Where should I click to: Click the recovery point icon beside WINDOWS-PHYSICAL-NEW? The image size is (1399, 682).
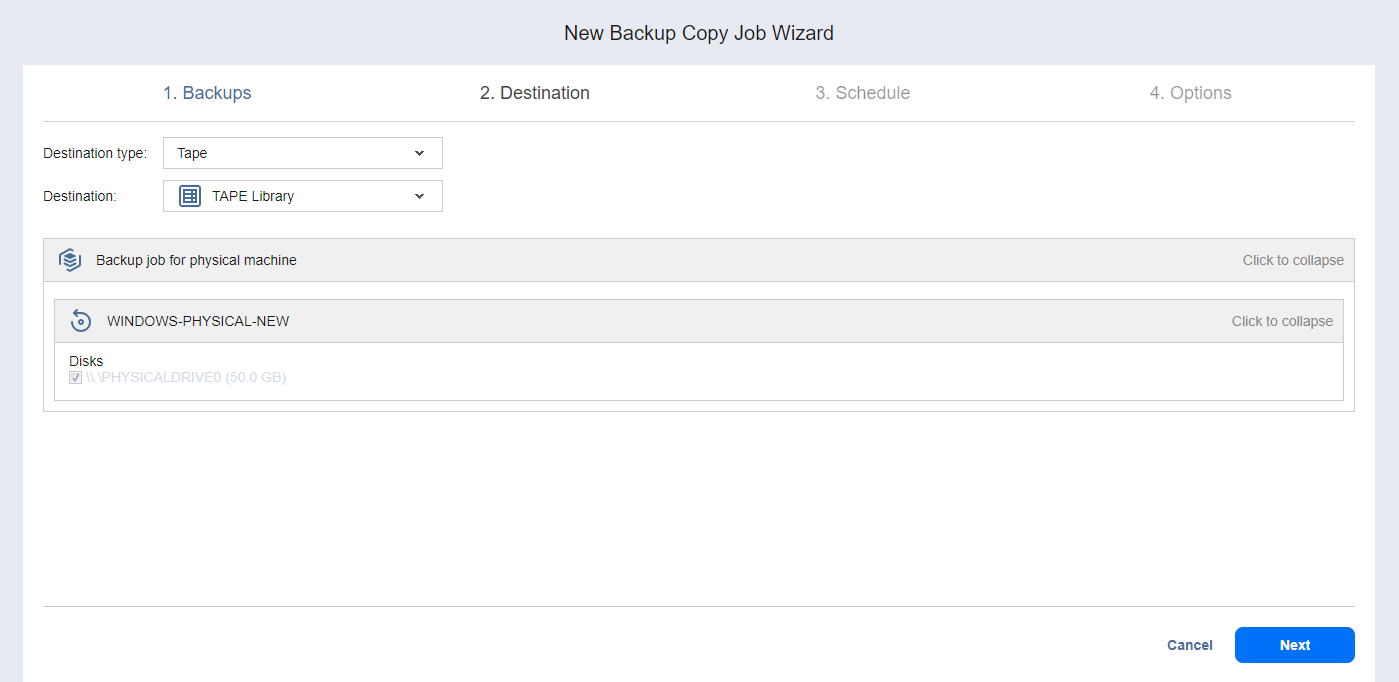pyautogui.click(x=81, y=321)
